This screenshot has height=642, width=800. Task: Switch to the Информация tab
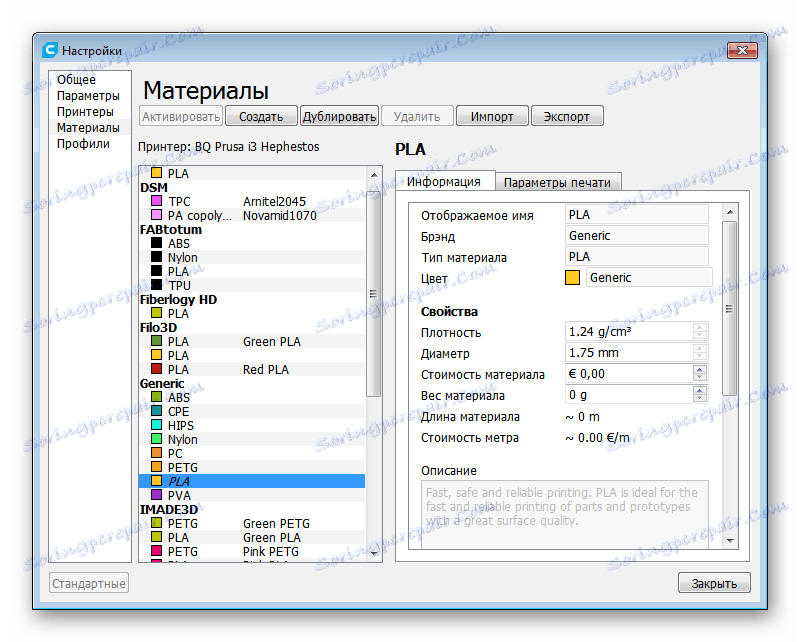tap(444, 182)
